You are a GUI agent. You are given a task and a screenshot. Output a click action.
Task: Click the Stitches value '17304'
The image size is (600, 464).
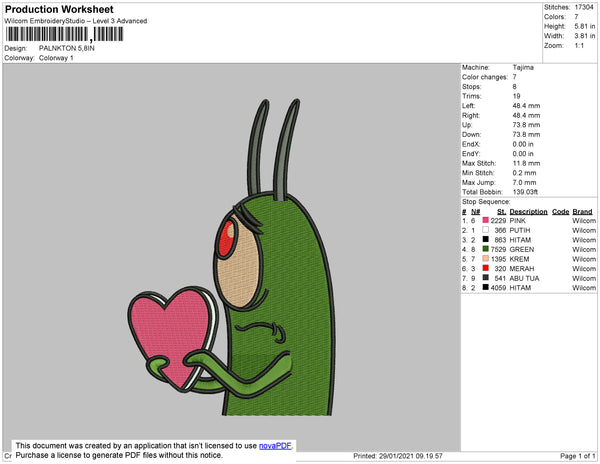click(584, 7)
